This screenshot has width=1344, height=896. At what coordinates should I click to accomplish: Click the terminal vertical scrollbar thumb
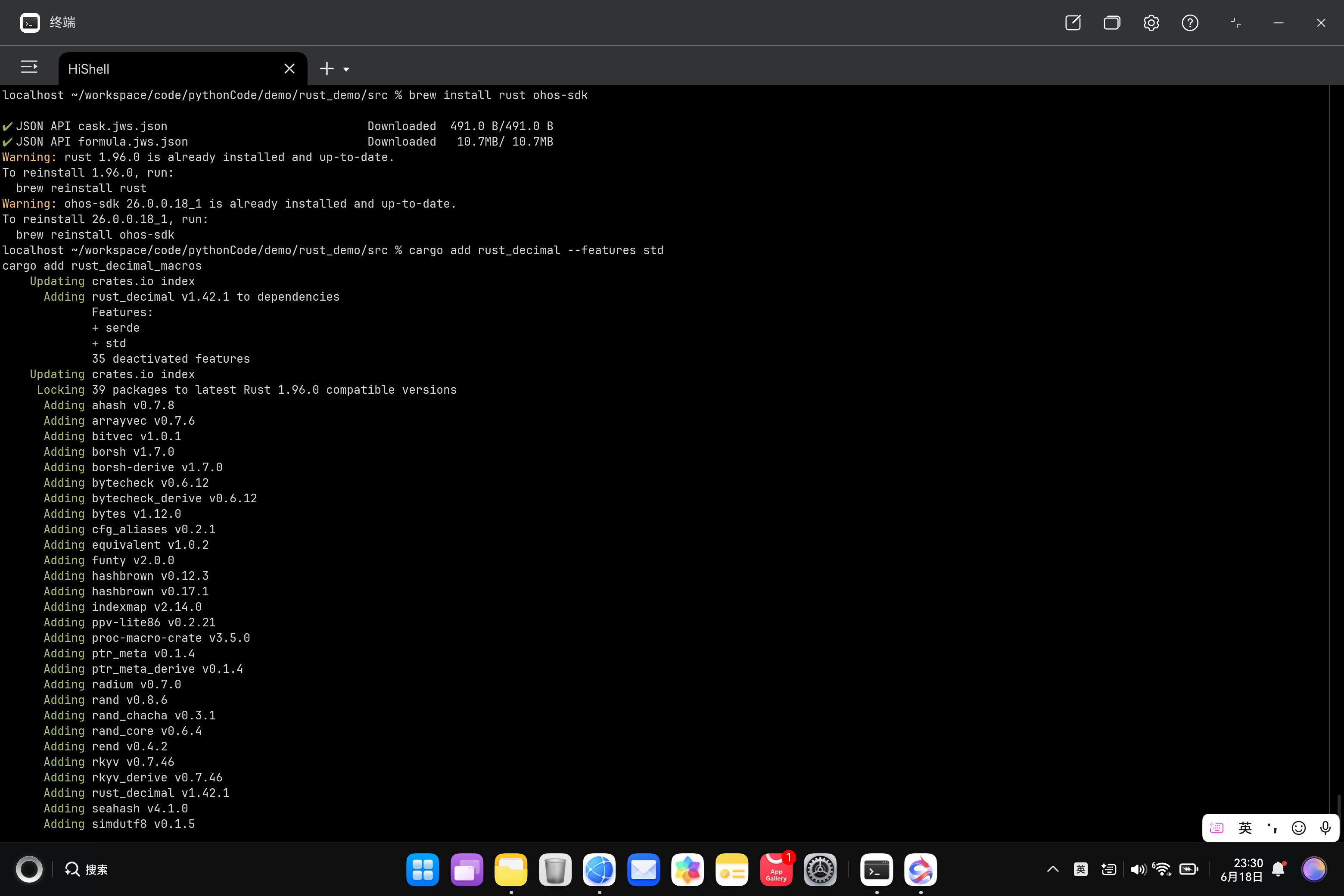tap(1338, 805)
